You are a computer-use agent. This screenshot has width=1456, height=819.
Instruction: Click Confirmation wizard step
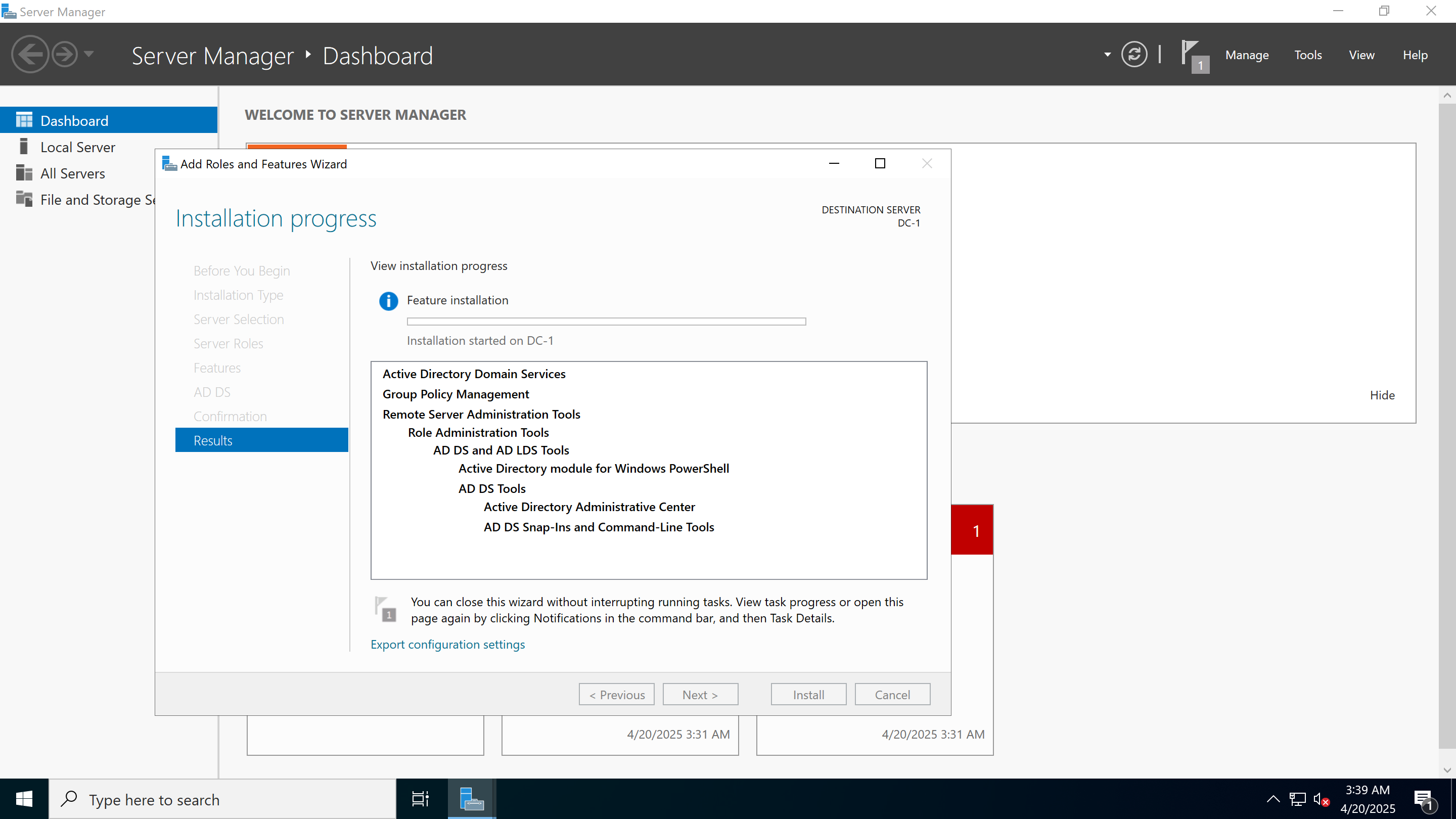(230, 417)
